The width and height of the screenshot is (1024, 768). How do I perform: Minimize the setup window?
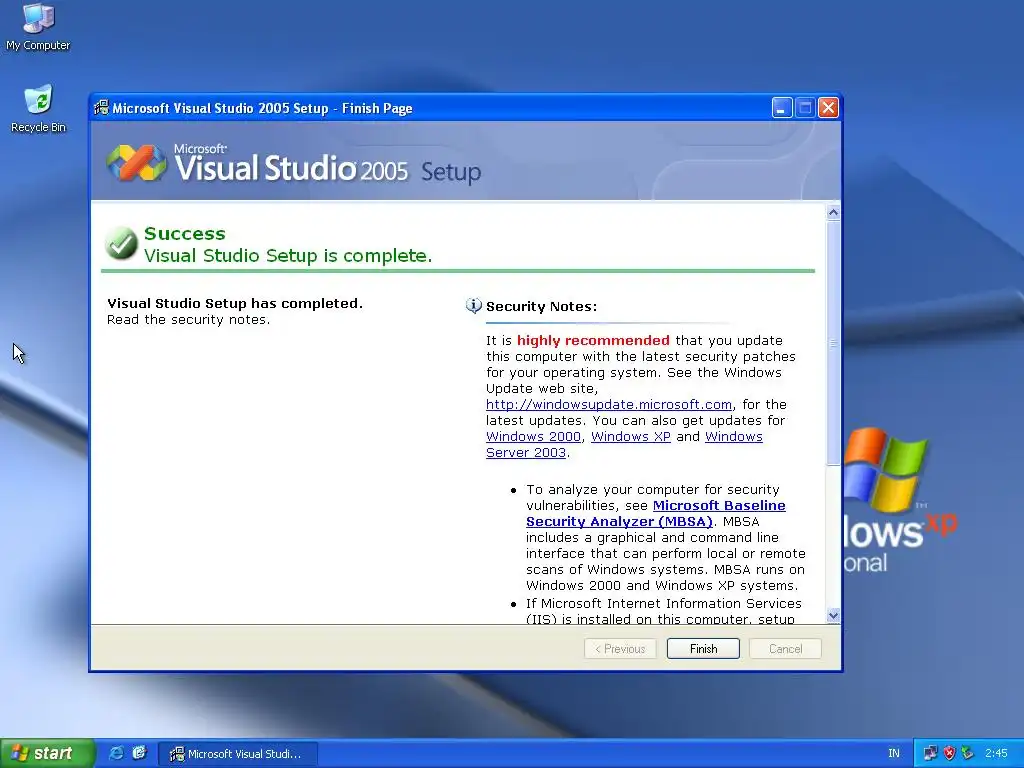[782, 108]
